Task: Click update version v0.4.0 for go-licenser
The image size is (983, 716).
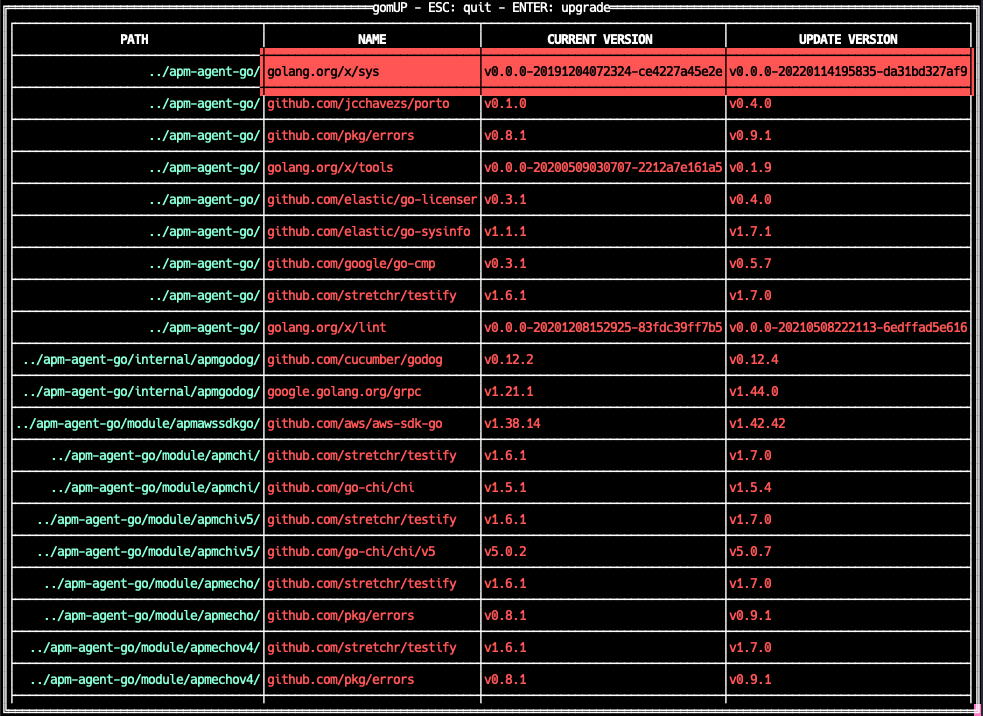Action: tap(750, 199)
